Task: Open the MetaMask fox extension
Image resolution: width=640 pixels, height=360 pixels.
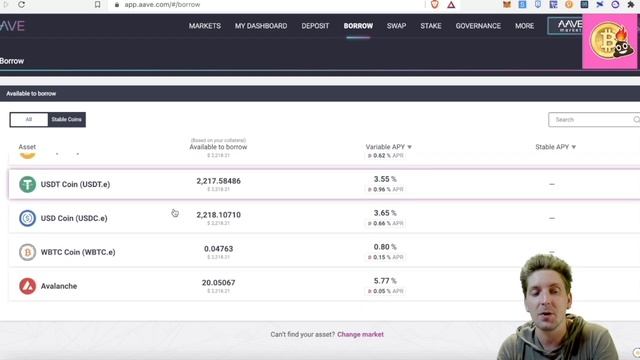Action: (x=507, y=4)
